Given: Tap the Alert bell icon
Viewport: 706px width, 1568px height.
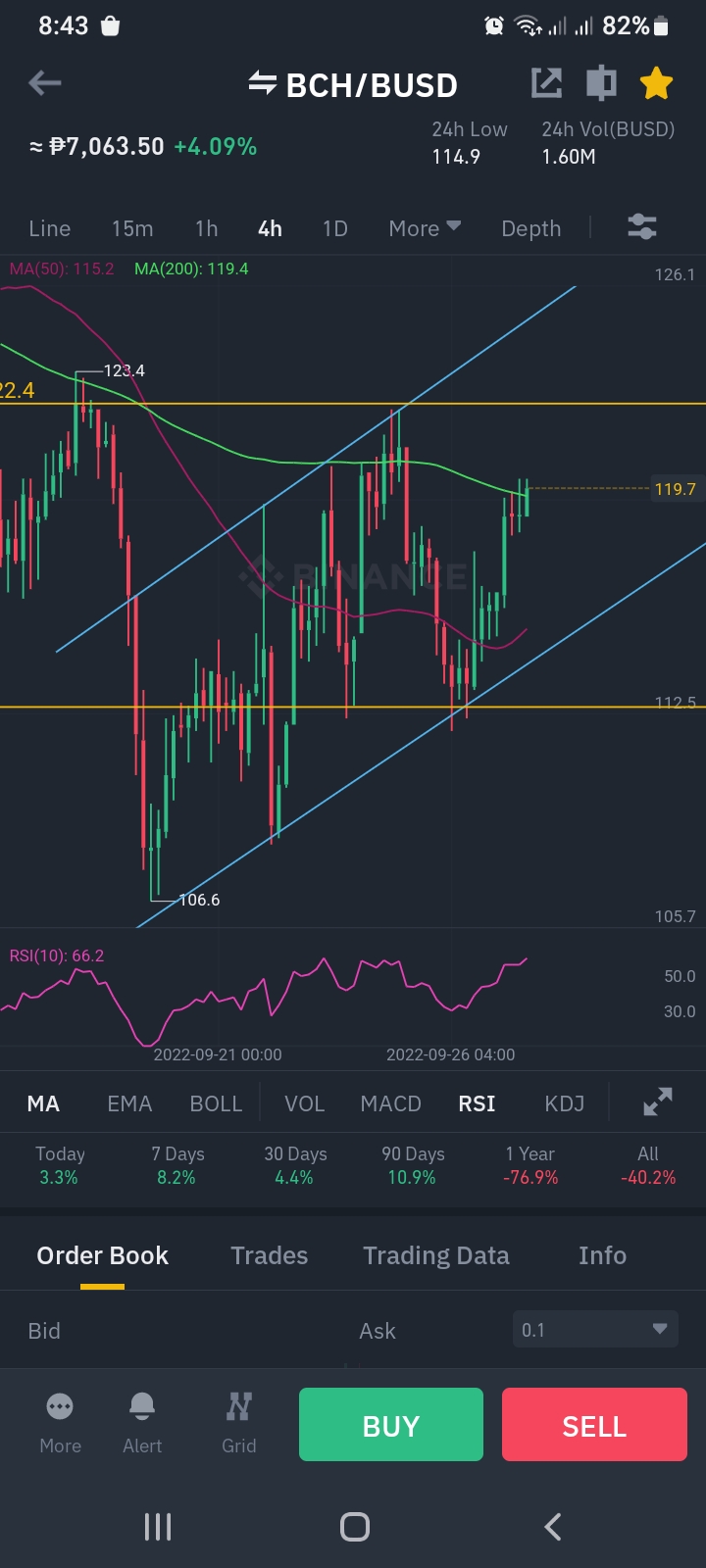Looking at the screenshot, I should tap(142, 1407).
